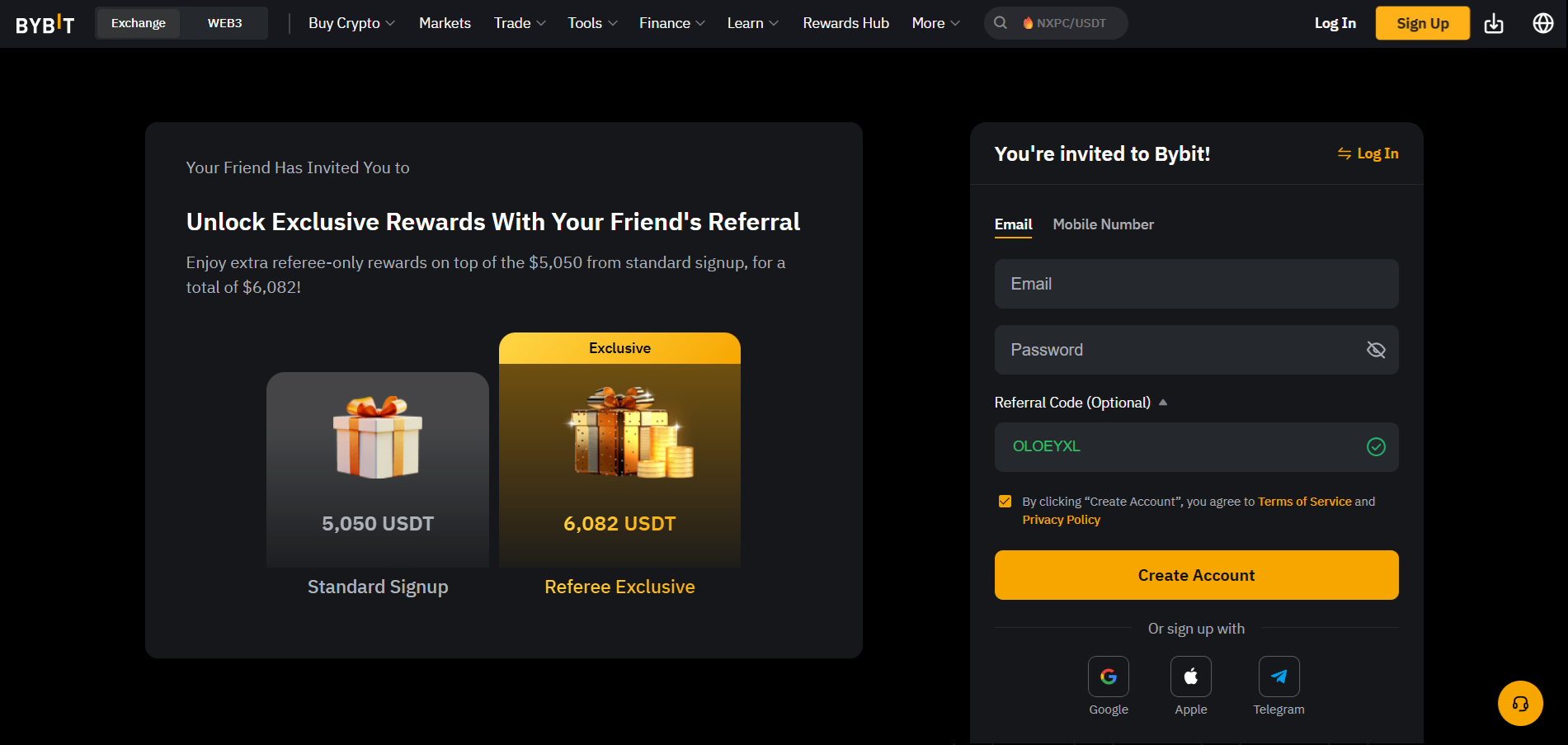Open the Trade dropdown menu

519,23
